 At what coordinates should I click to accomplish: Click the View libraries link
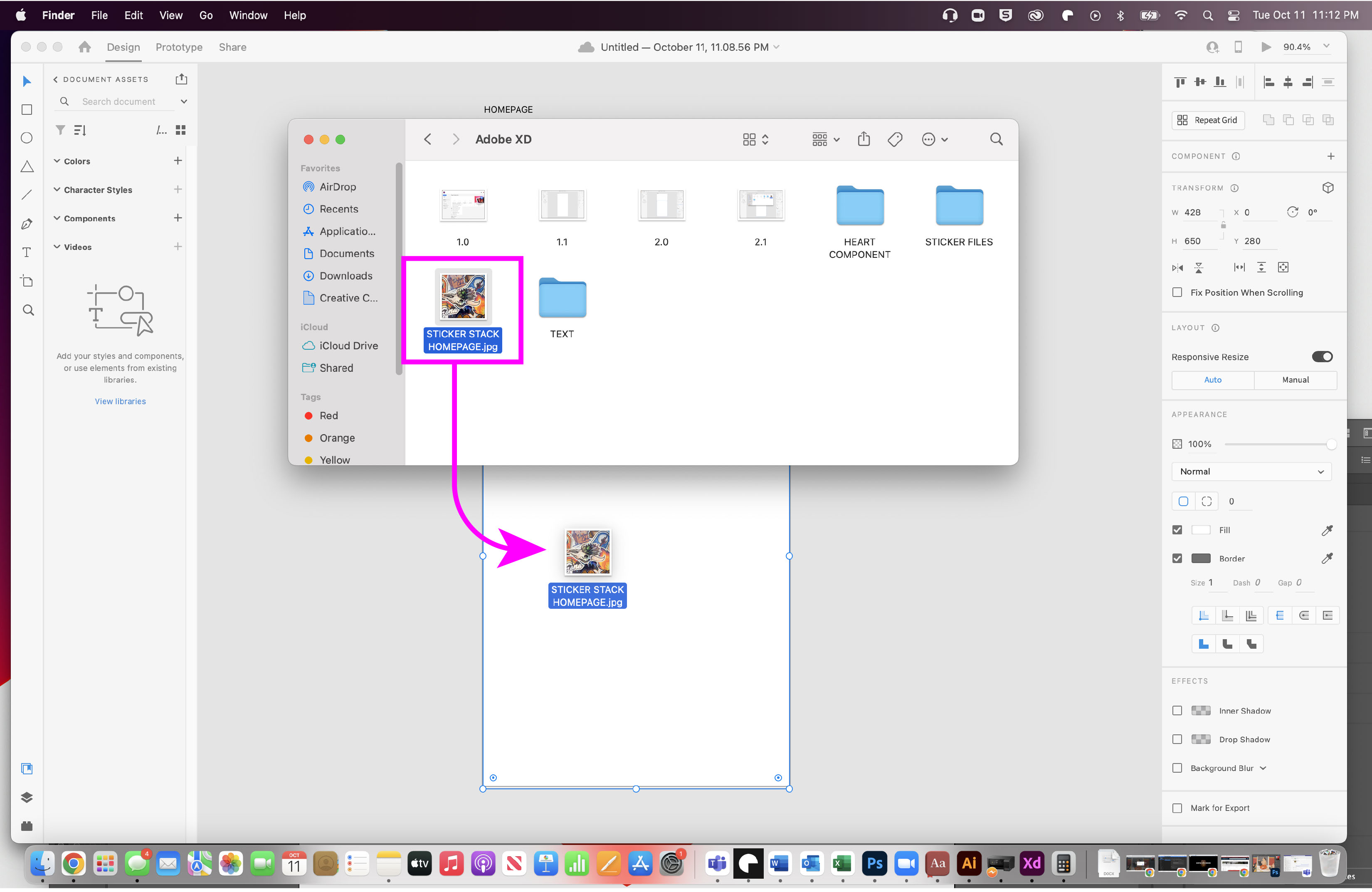tap(121, 402)
